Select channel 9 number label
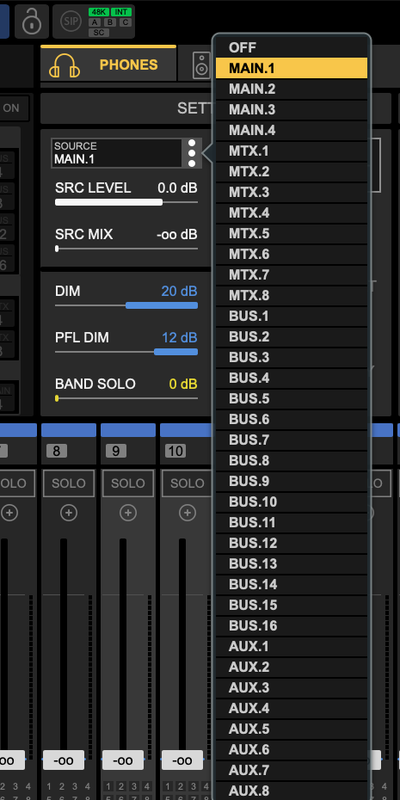This screenshot has height=800, width=400. tap(116, 451)
